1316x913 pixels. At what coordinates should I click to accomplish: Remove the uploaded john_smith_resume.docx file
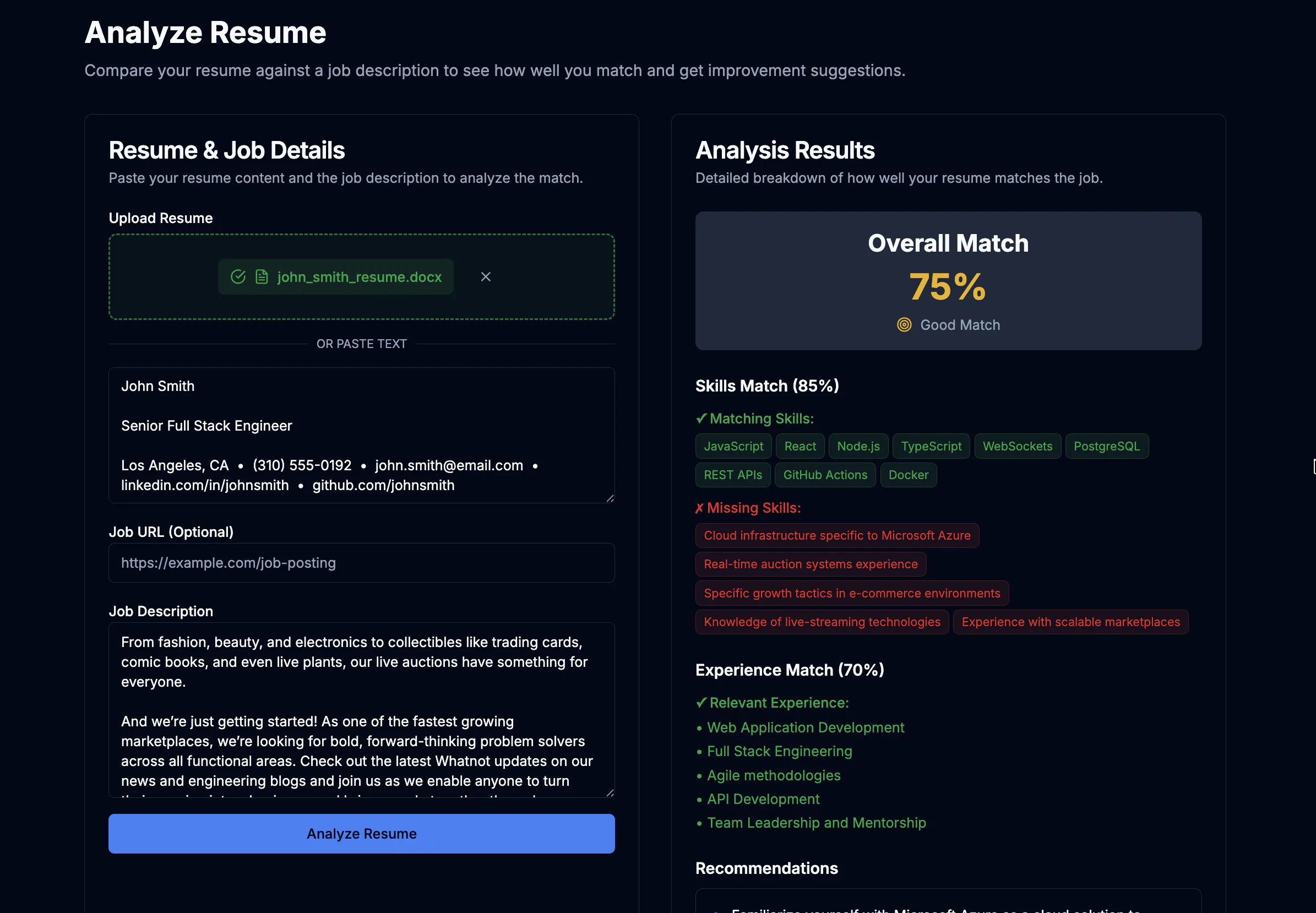pyautogui.click(x=486, y=277)
